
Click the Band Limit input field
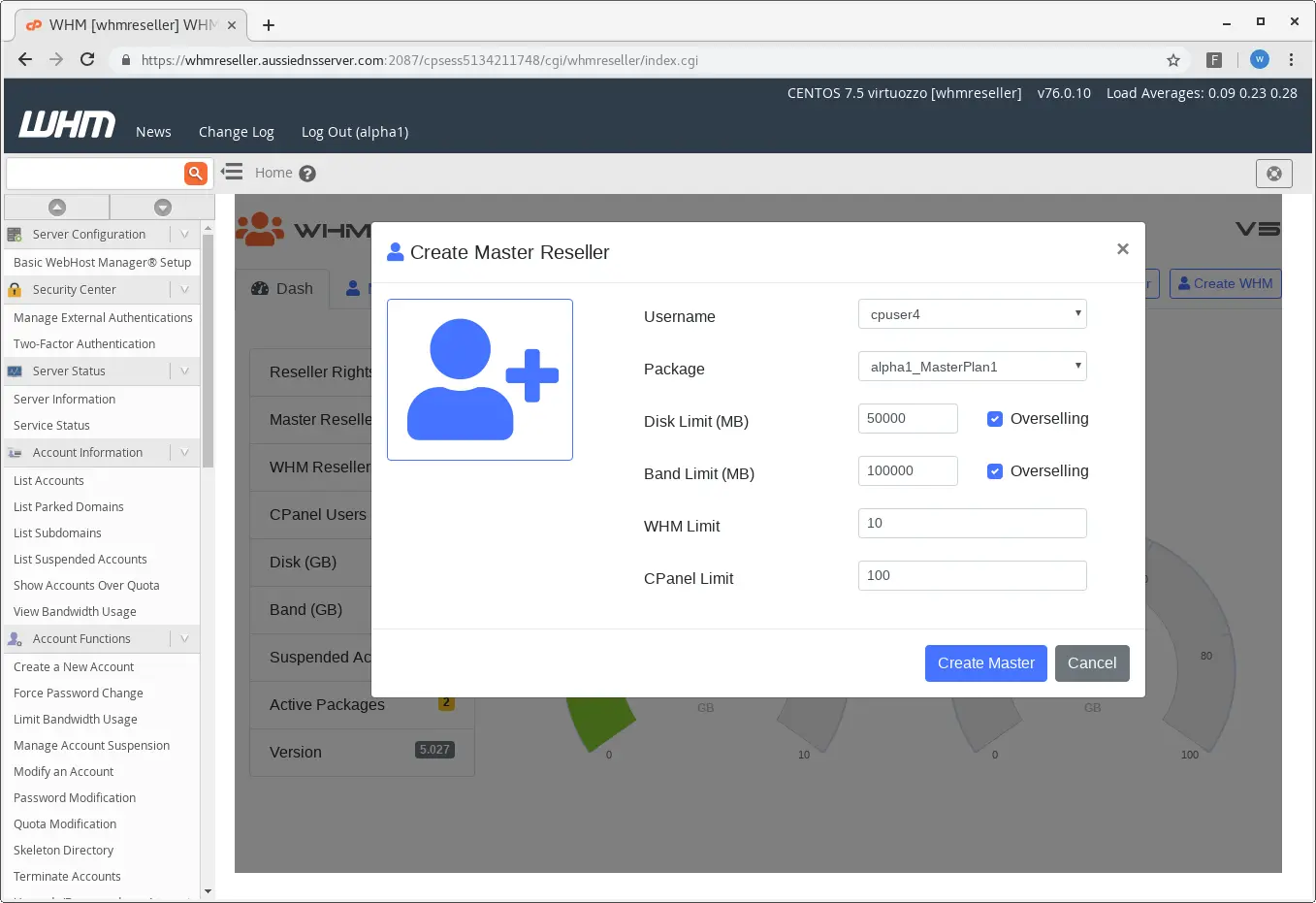(x=908, y=471)
